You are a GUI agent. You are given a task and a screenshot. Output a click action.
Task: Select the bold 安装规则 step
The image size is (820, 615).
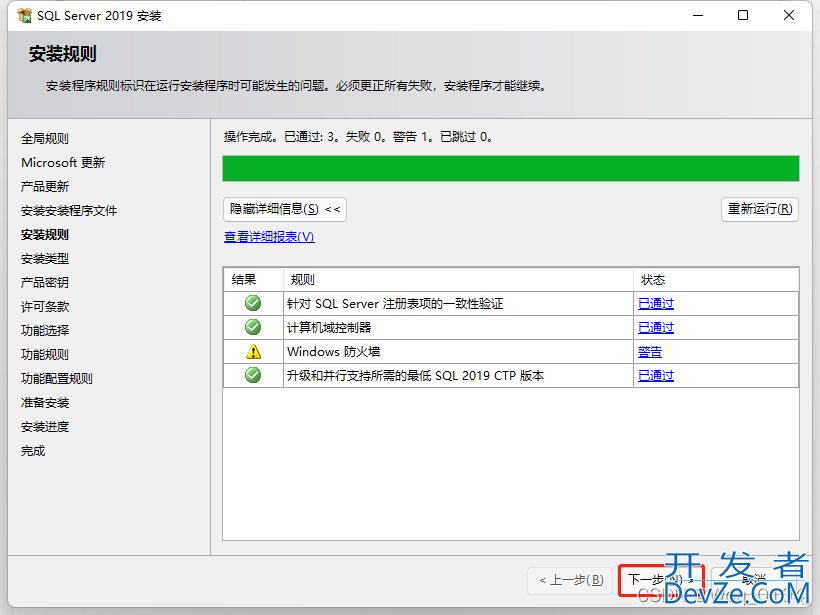[45, 235]
